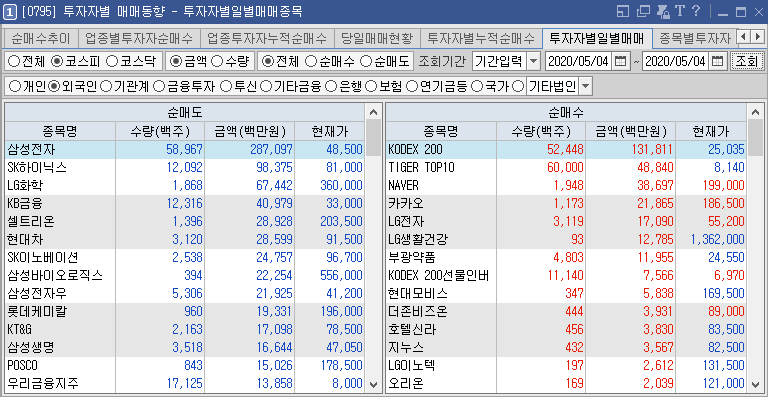This screenshot has width=768, height=397.
Task: Select the KODEX 200선물인버 row
Action: [x=566, y=275]
